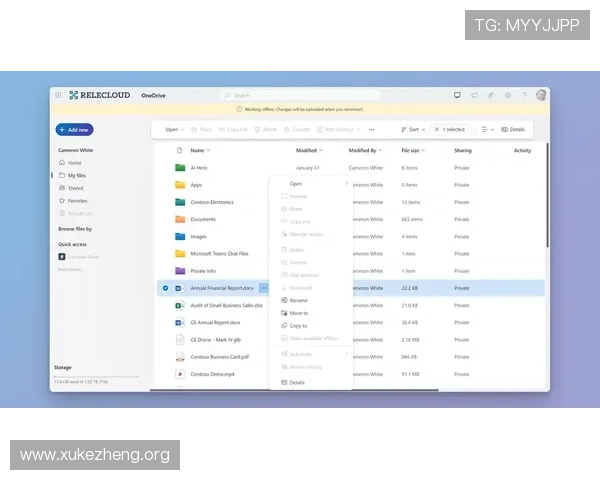Click the search input field
The height and width of the screenshot is (480, 600).
point(301,95)
